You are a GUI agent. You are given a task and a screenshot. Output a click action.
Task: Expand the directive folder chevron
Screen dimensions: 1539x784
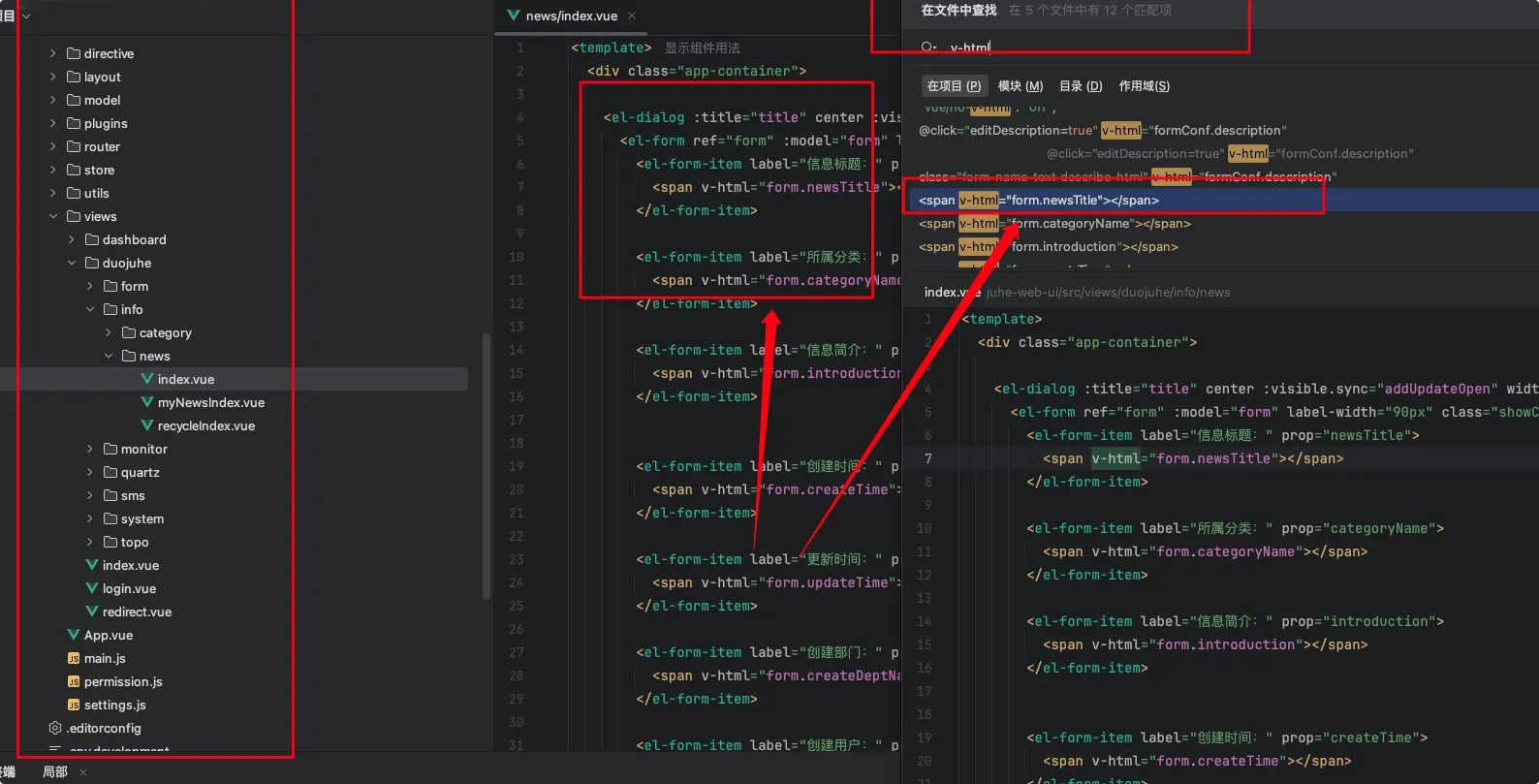[53, 53]
